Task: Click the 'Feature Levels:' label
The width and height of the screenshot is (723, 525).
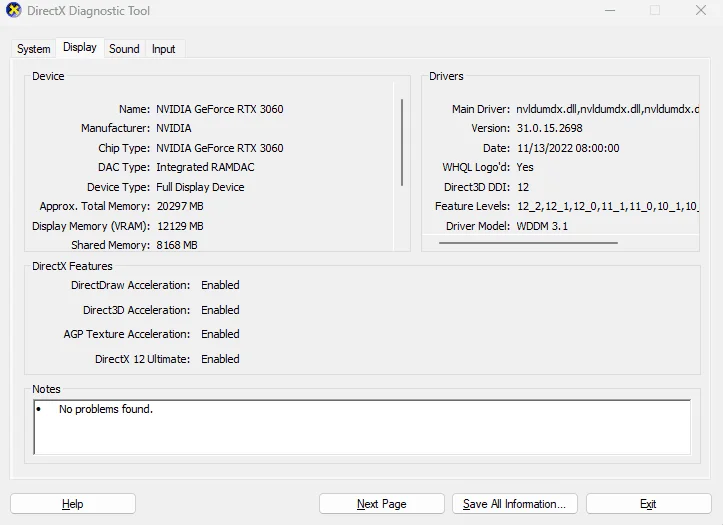Action: pos(472,206)
